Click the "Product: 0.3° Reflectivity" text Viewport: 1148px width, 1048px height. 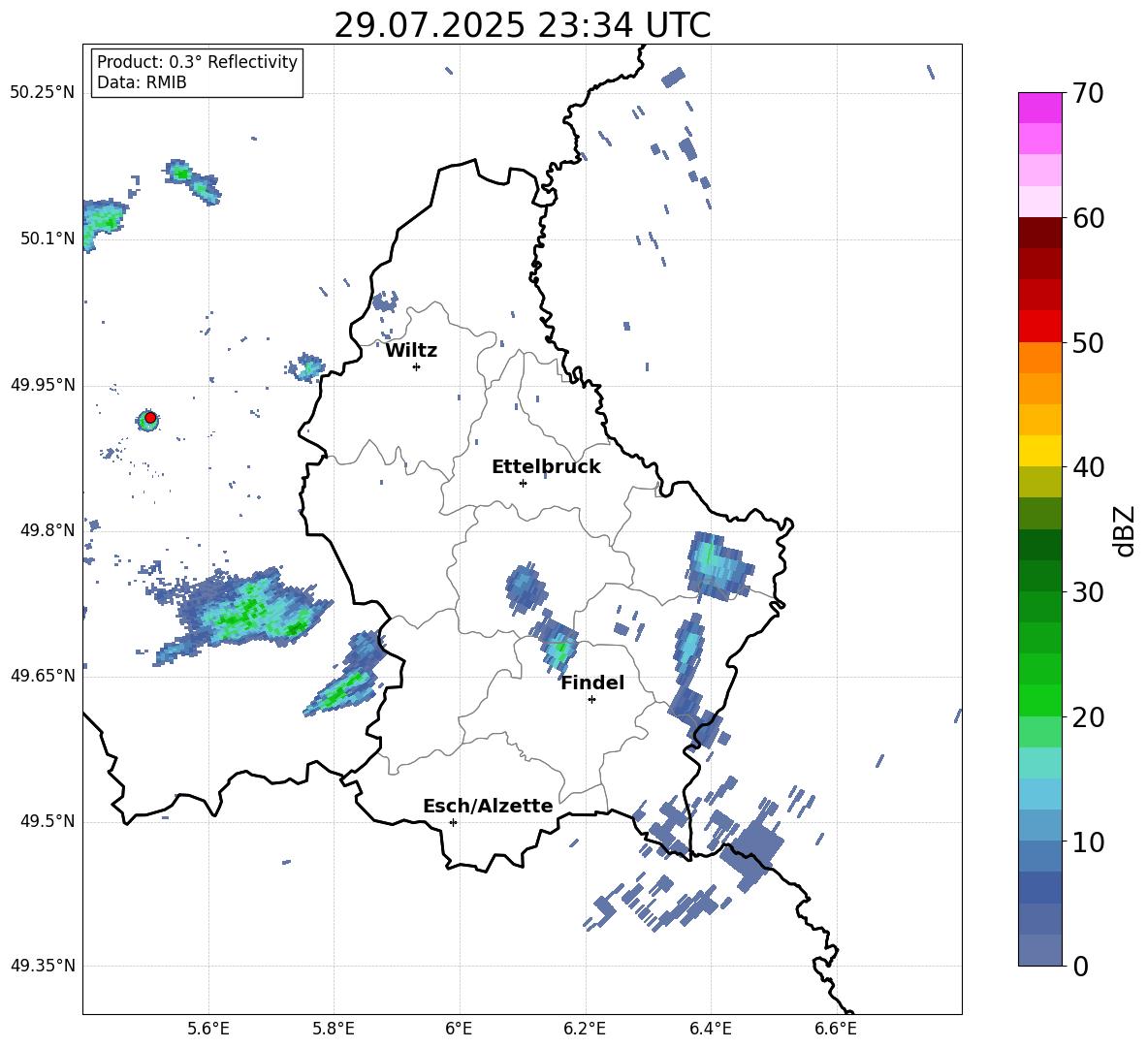tap(197, 61)
